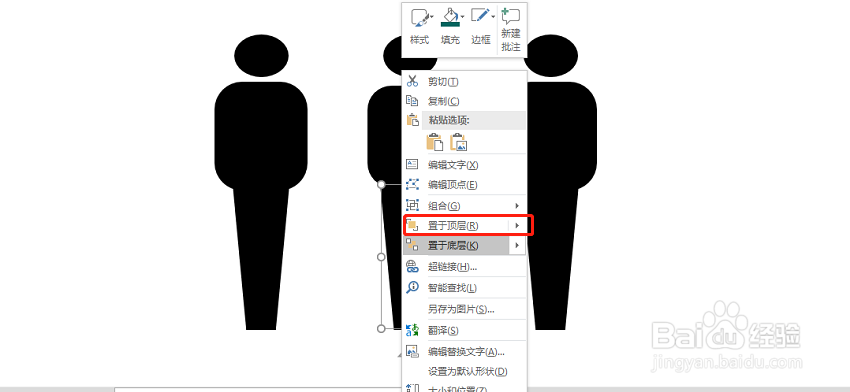The width and height of the screenshot is (850, 392).
Task: Choose Set as Default Shape (设置为默认形状)
Action: [464, 372]
